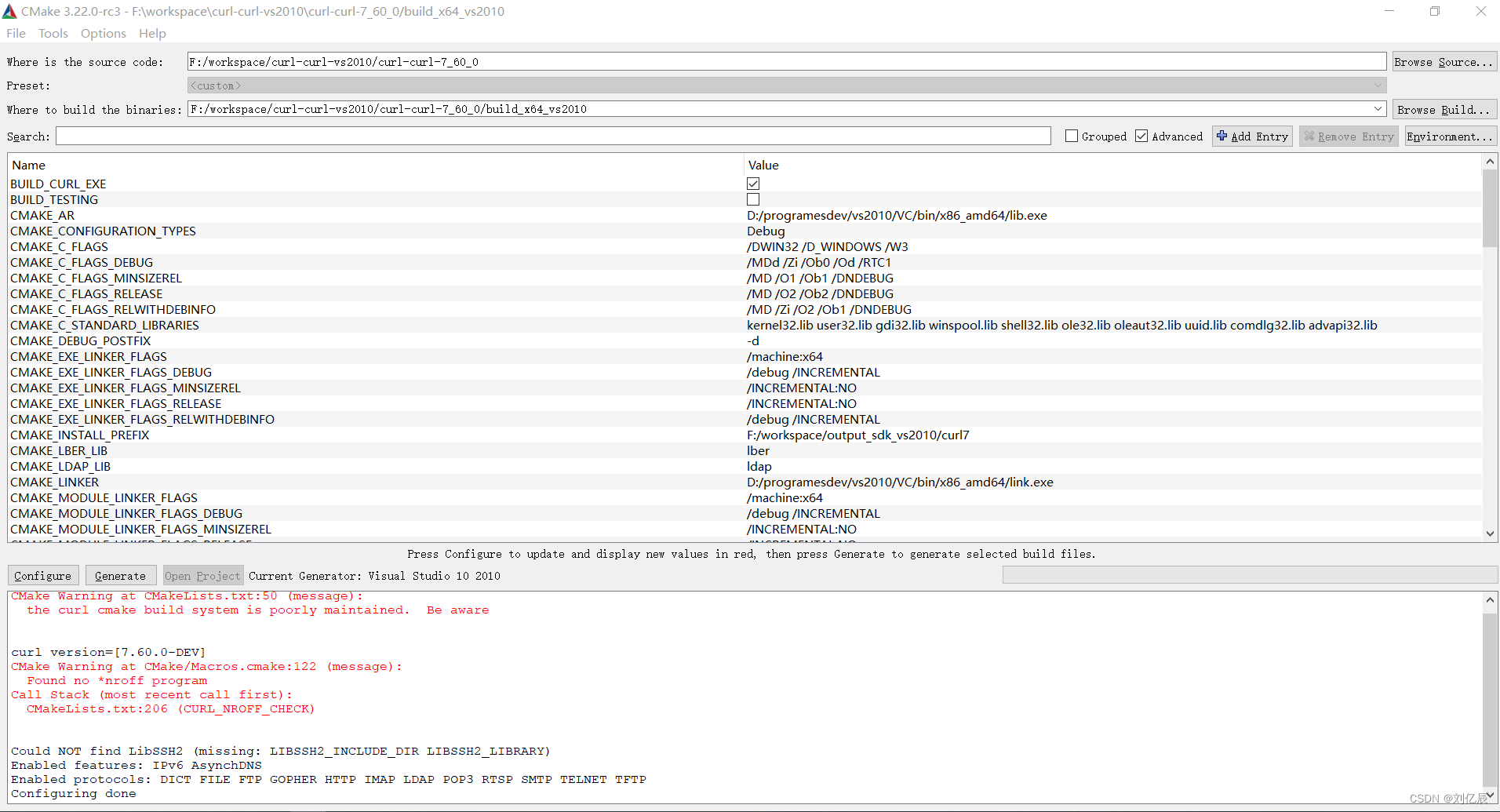Screen dimensions: 1500x812
Task: Select the CMAKE_MODULE_LINKER_FLAGS_MINSIZEREL entry
Action: click(140, 529)
